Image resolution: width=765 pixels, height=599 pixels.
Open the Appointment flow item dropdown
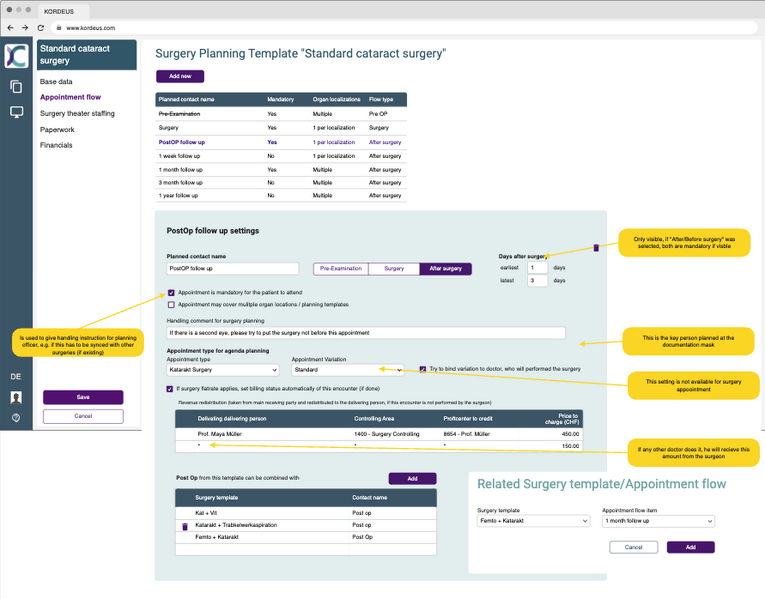point(658,521)
